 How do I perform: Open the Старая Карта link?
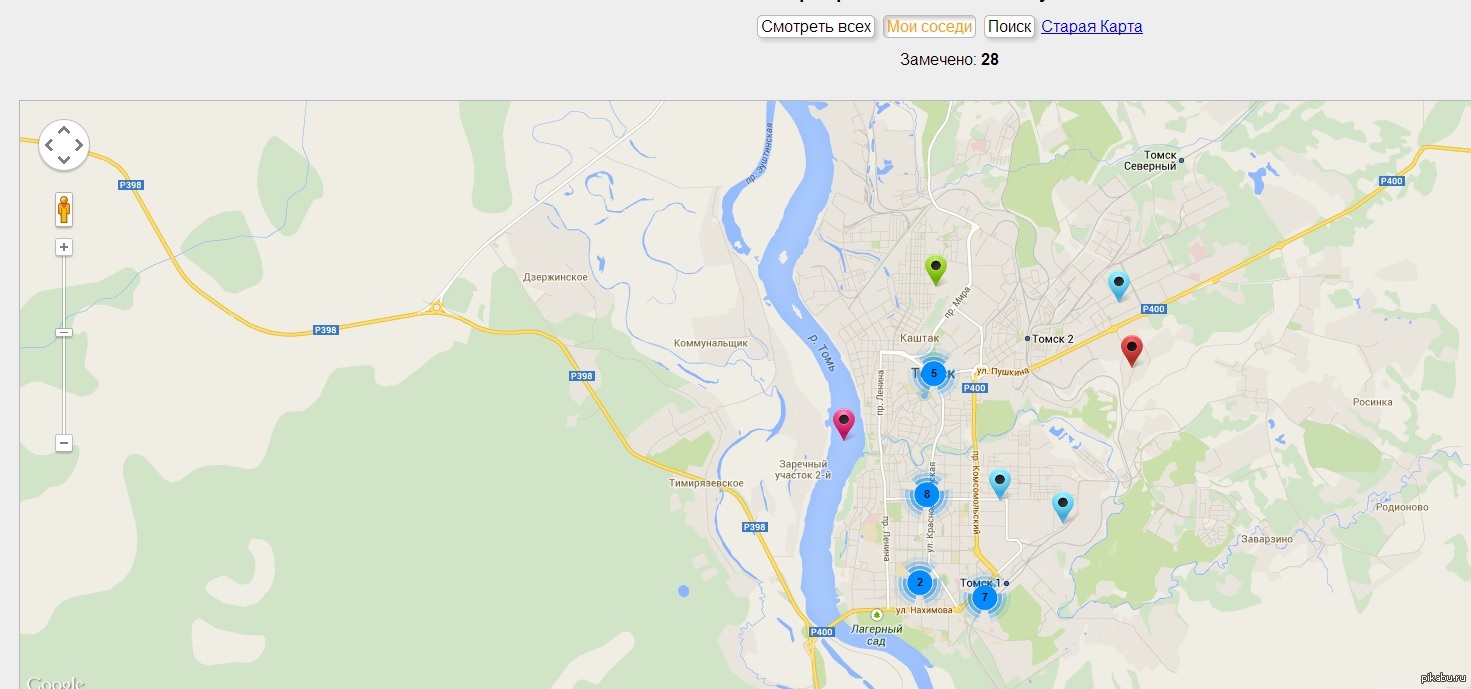pos(1091,27)
